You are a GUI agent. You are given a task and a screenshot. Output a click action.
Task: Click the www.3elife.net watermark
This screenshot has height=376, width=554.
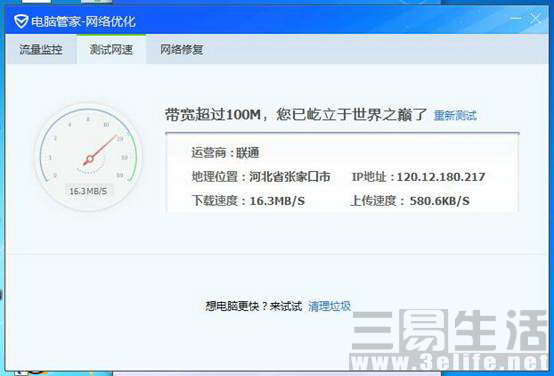point(449,362)
